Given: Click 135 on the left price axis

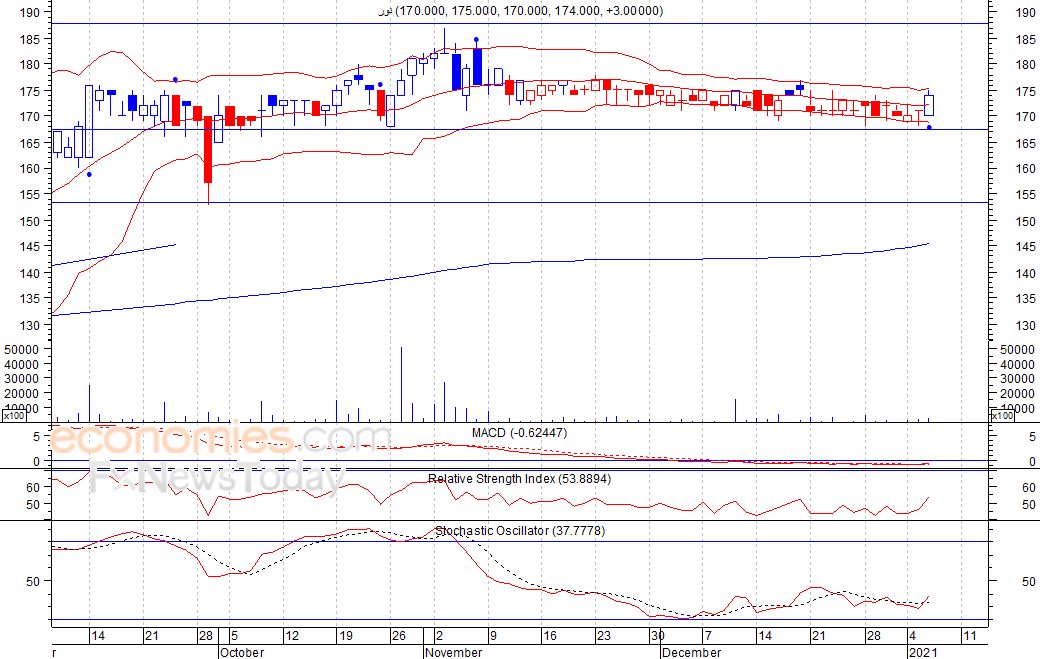Looking at the screenshot, I should point(30,299).
